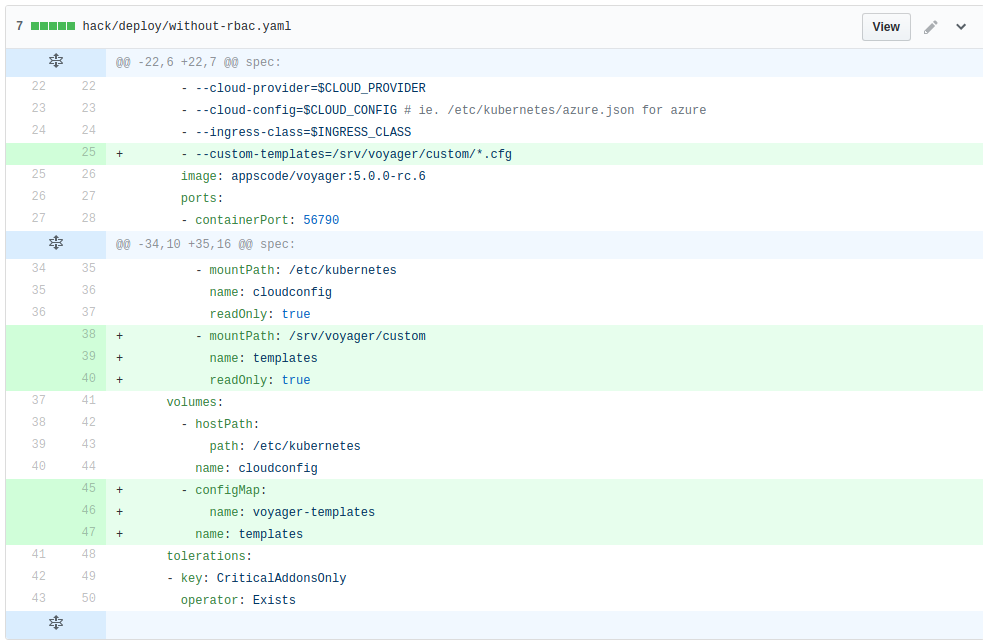
Task: Click the changes count number 7
Action: [x=19, y=27]
